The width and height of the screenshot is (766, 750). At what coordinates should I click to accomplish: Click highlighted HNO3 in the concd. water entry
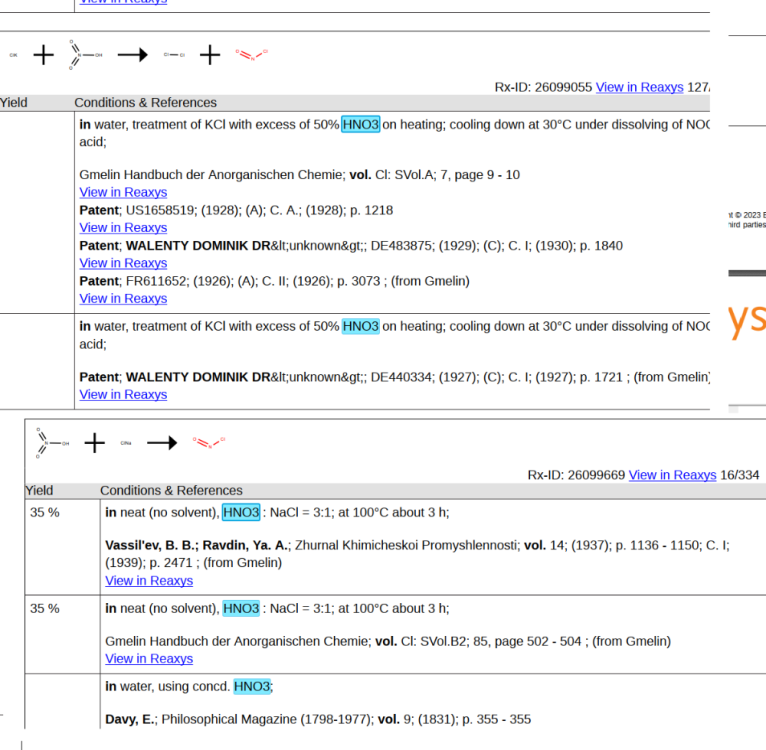click(x=252, y=686)
